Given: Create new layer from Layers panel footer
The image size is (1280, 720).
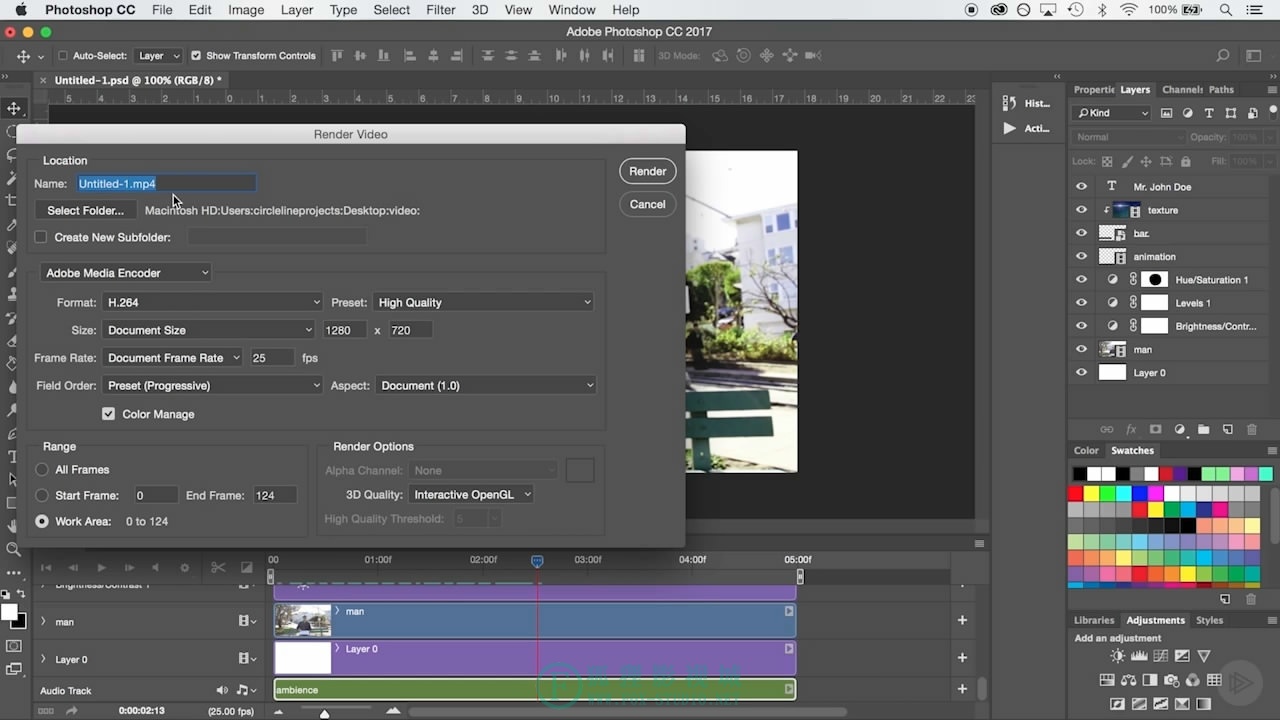Looking at the screenshot, I should [1228, 429].
